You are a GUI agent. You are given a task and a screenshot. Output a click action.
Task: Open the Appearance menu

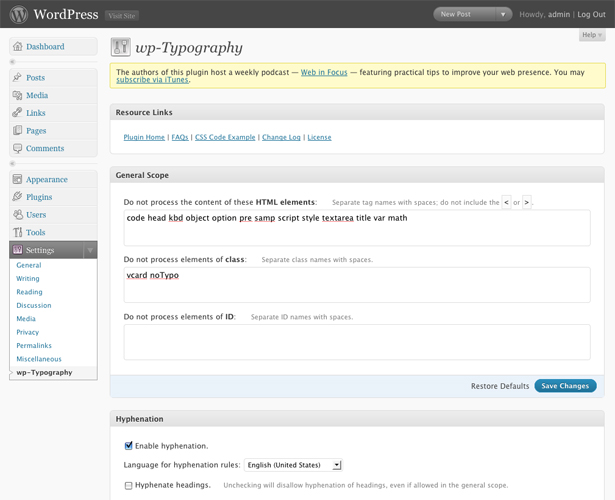tap(47, 179)
